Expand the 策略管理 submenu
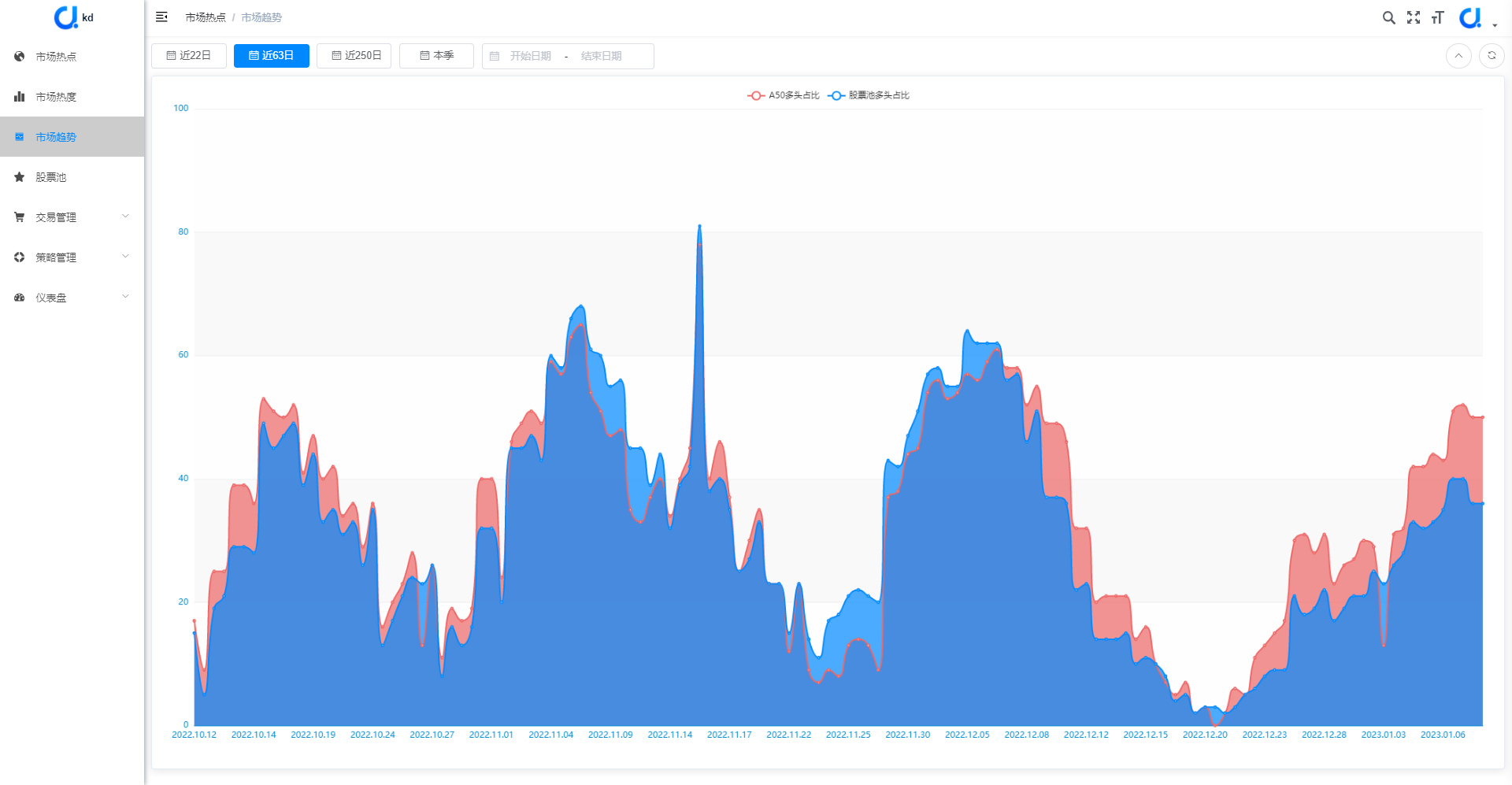 coord(72,257)
